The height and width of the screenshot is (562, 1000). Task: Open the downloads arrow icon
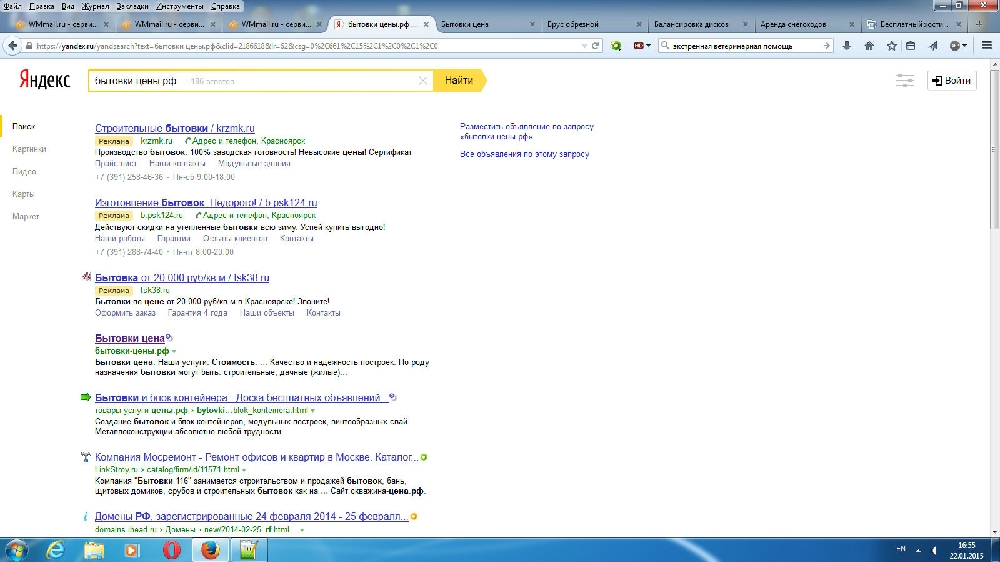pos(846,46)
